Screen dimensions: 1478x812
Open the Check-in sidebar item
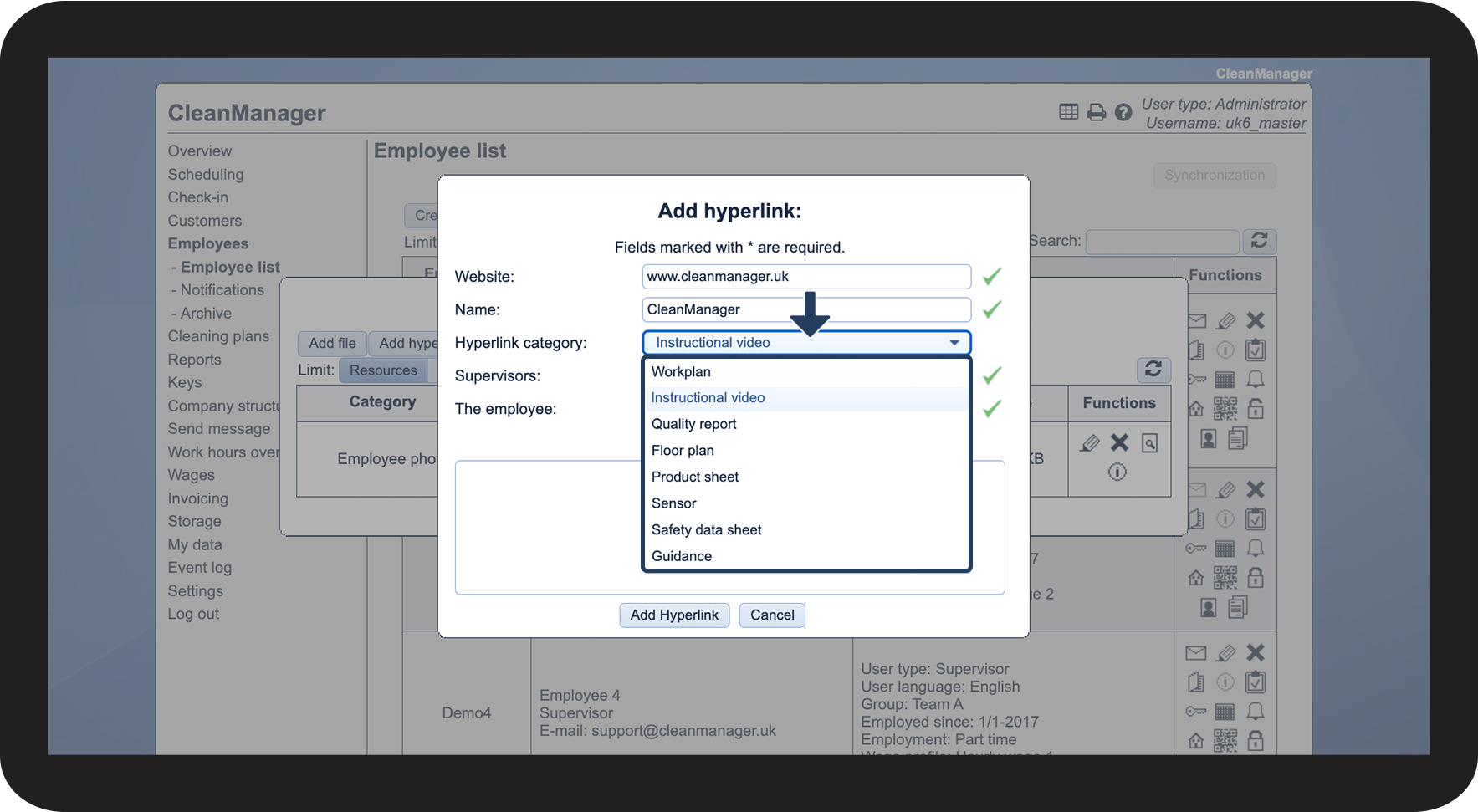198,197
